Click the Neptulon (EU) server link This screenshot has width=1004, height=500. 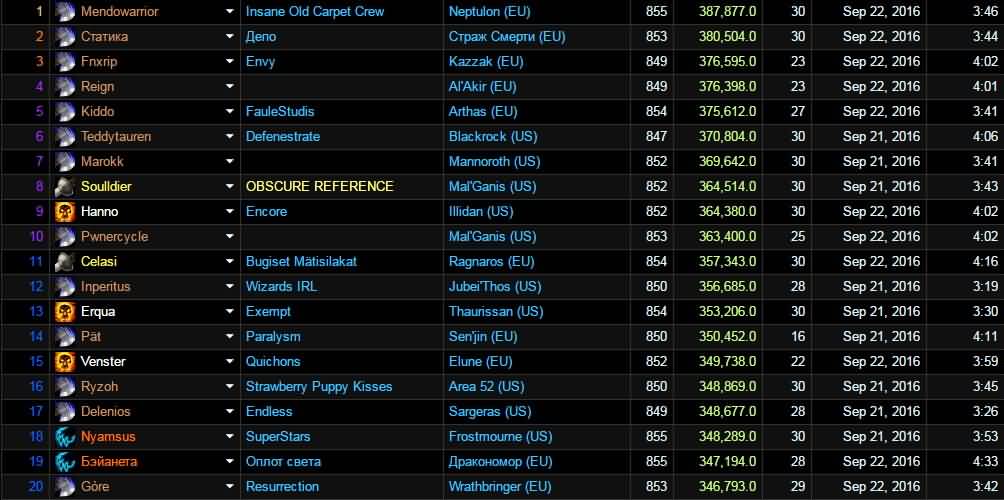click(489, 12)
